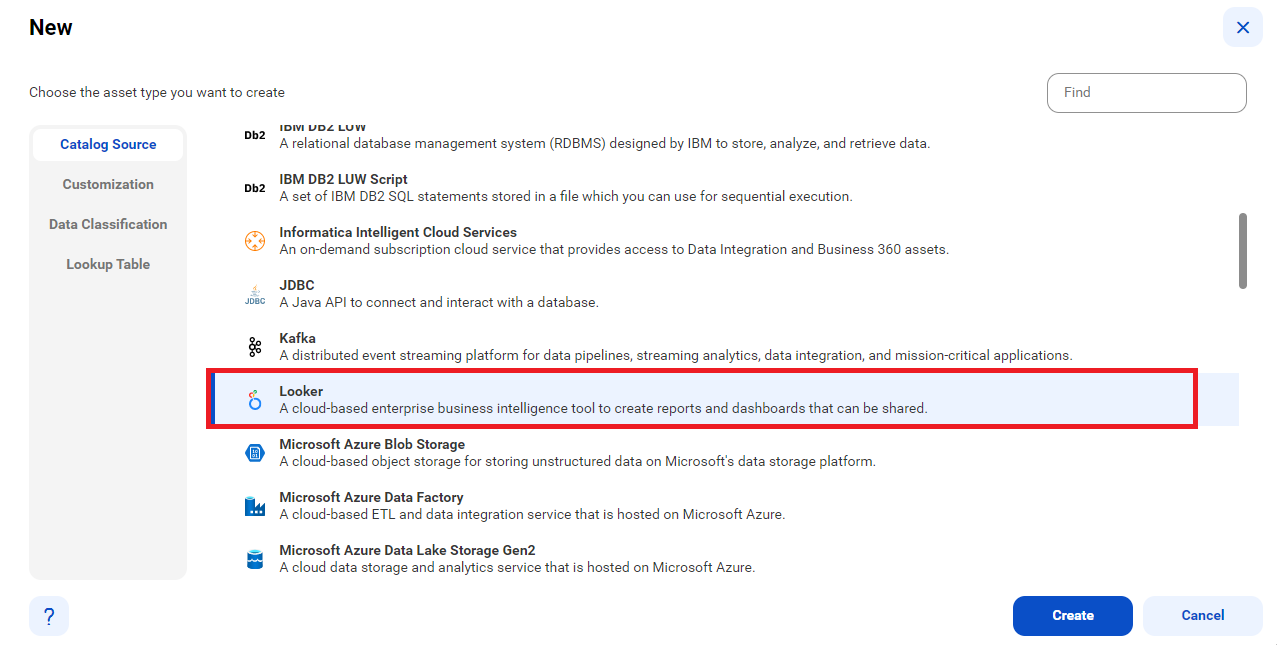
Task: Click the Azure Data Lake Storage Gen2 icon
Action: [255, 559]
